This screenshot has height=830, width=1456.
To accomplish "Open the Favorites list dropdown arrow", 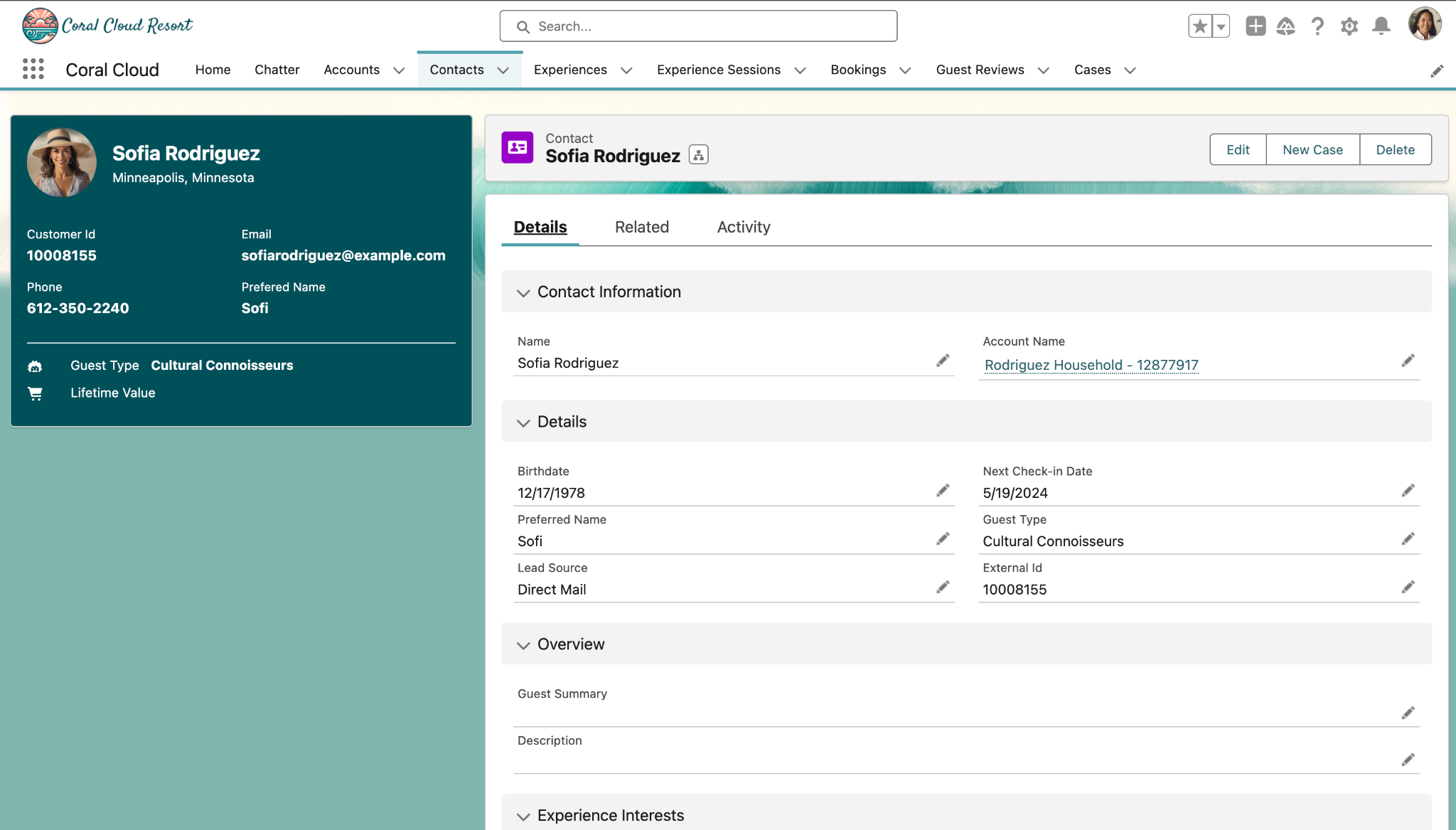I will (1221, 26).
